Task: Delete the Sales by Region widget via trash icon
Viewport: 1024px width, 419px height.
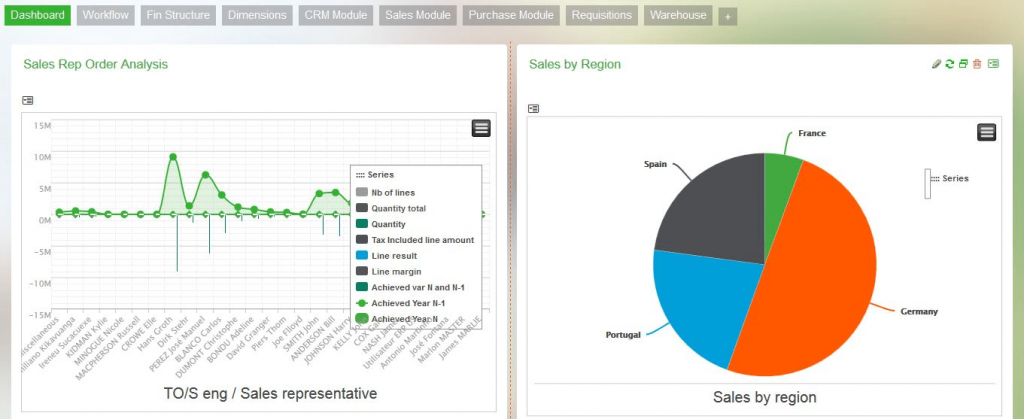Action: click(x=977, y=64)
